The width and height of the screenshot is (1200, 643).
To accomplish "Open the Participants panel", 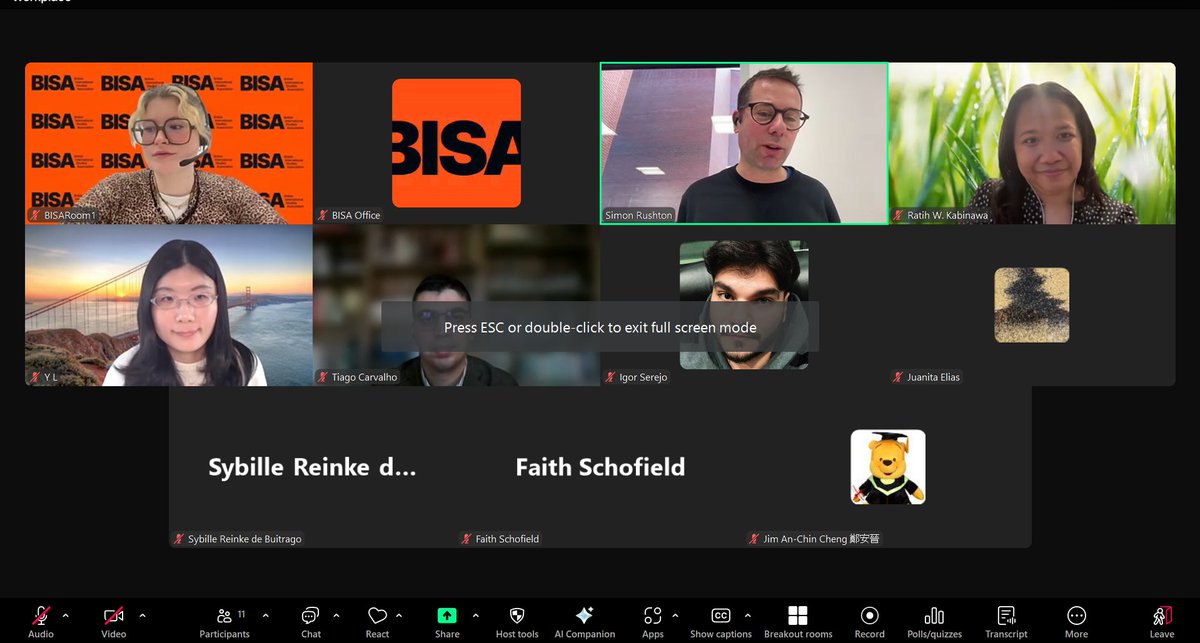I will point(224,620).
